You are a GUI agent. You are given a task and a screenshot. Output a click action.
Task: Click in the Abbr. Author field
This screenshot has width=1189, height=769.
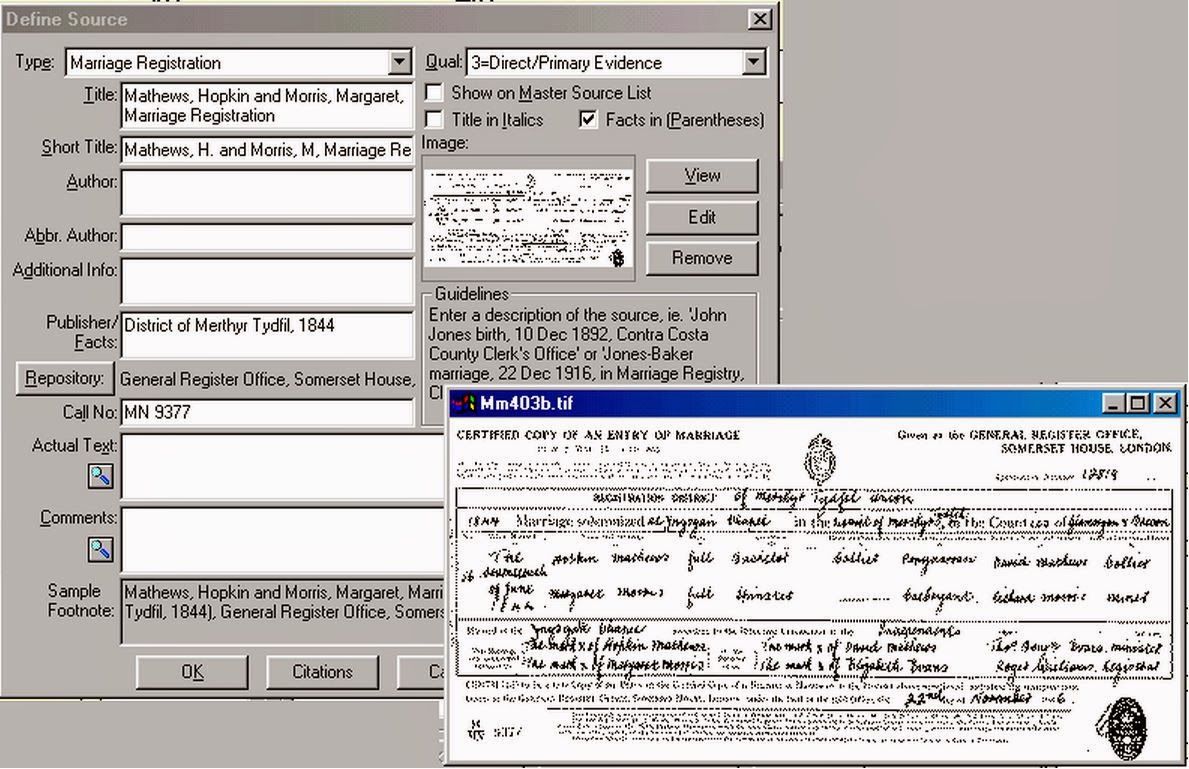pyautogui.click(x=267, y=237)
